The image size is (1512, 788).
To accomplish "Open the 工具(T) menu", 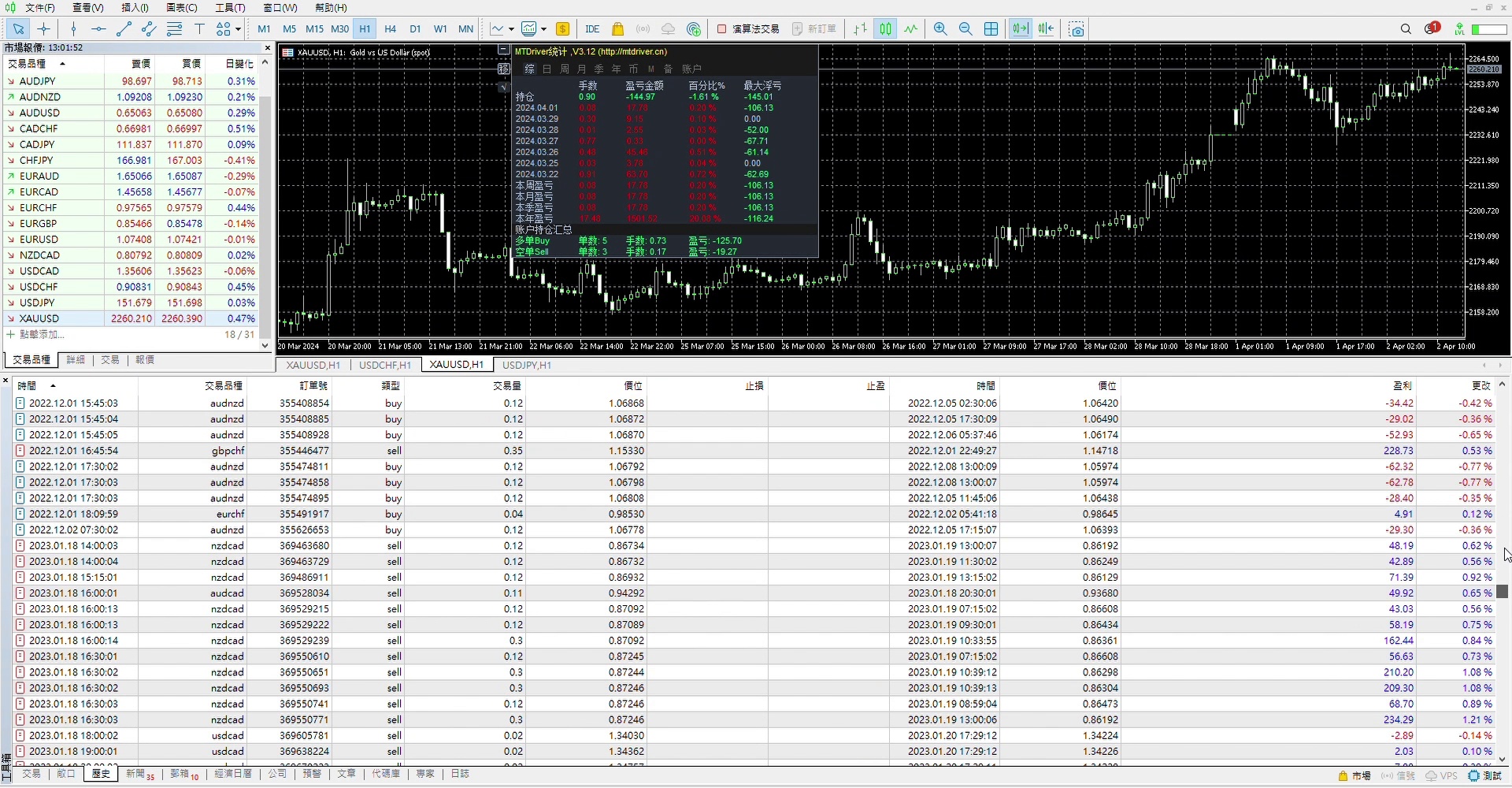I will coord(230,8).
